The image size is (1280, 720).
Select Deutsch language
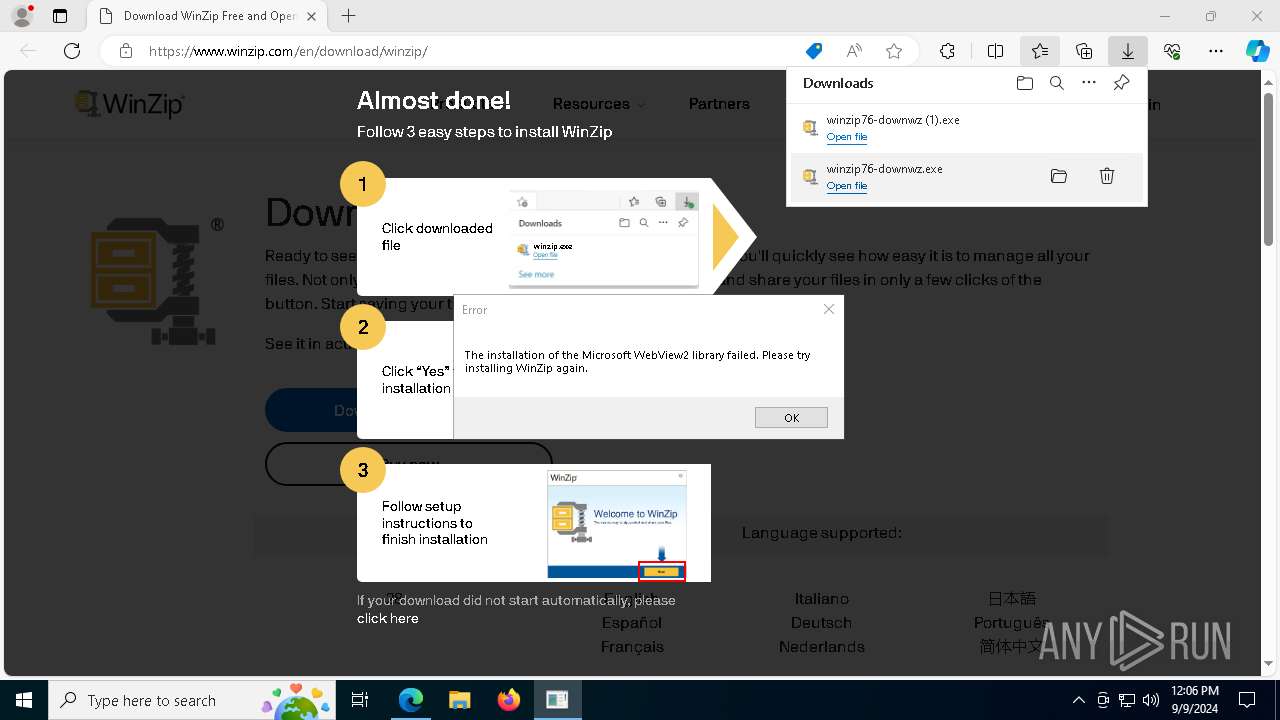(x=822, y=622)
